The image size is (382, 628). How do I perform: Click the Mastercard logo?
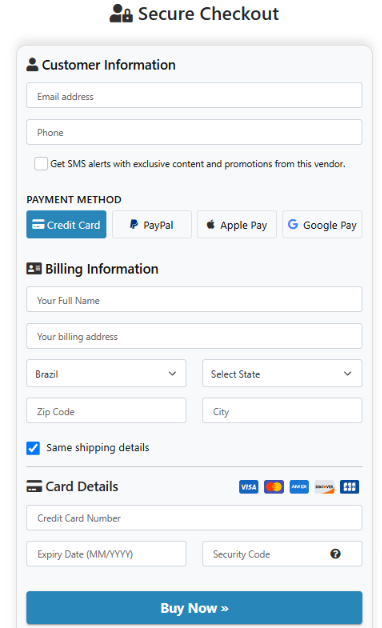274,487
